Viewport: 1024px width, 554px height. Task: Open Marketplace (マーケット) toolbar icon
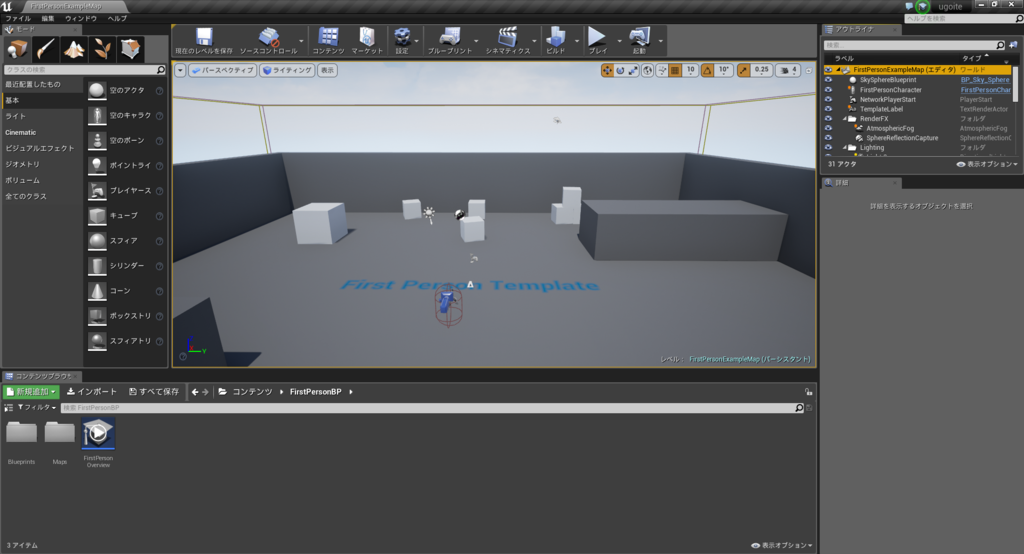coord(367,41)
